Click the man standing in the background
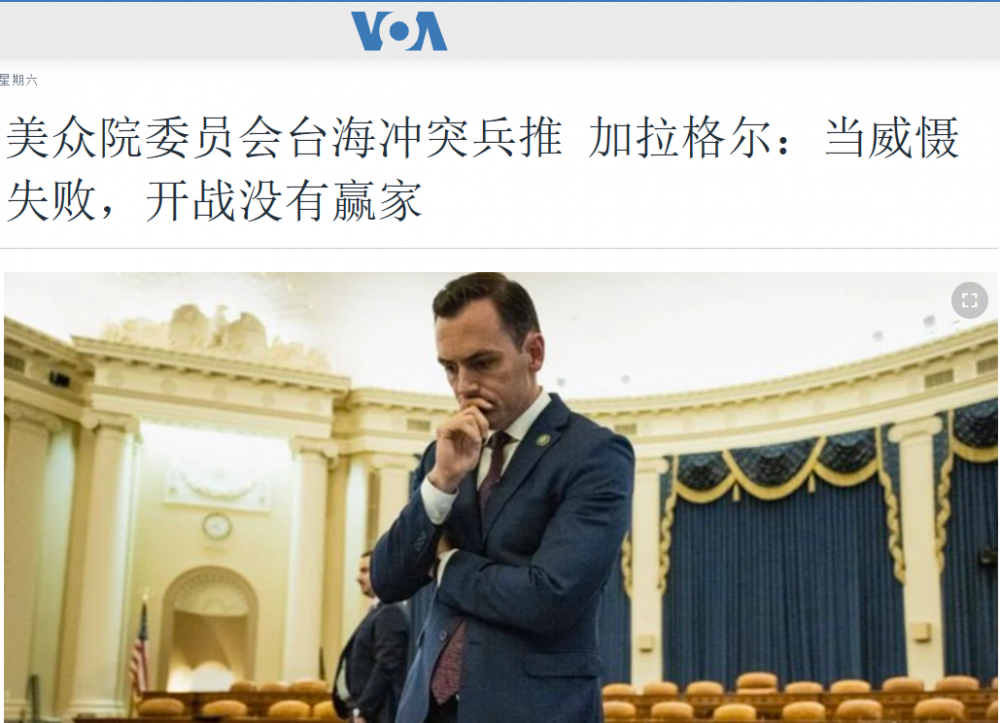This screenshot has height=723, width=1000. pyautogui.click(x=373, y=638)
